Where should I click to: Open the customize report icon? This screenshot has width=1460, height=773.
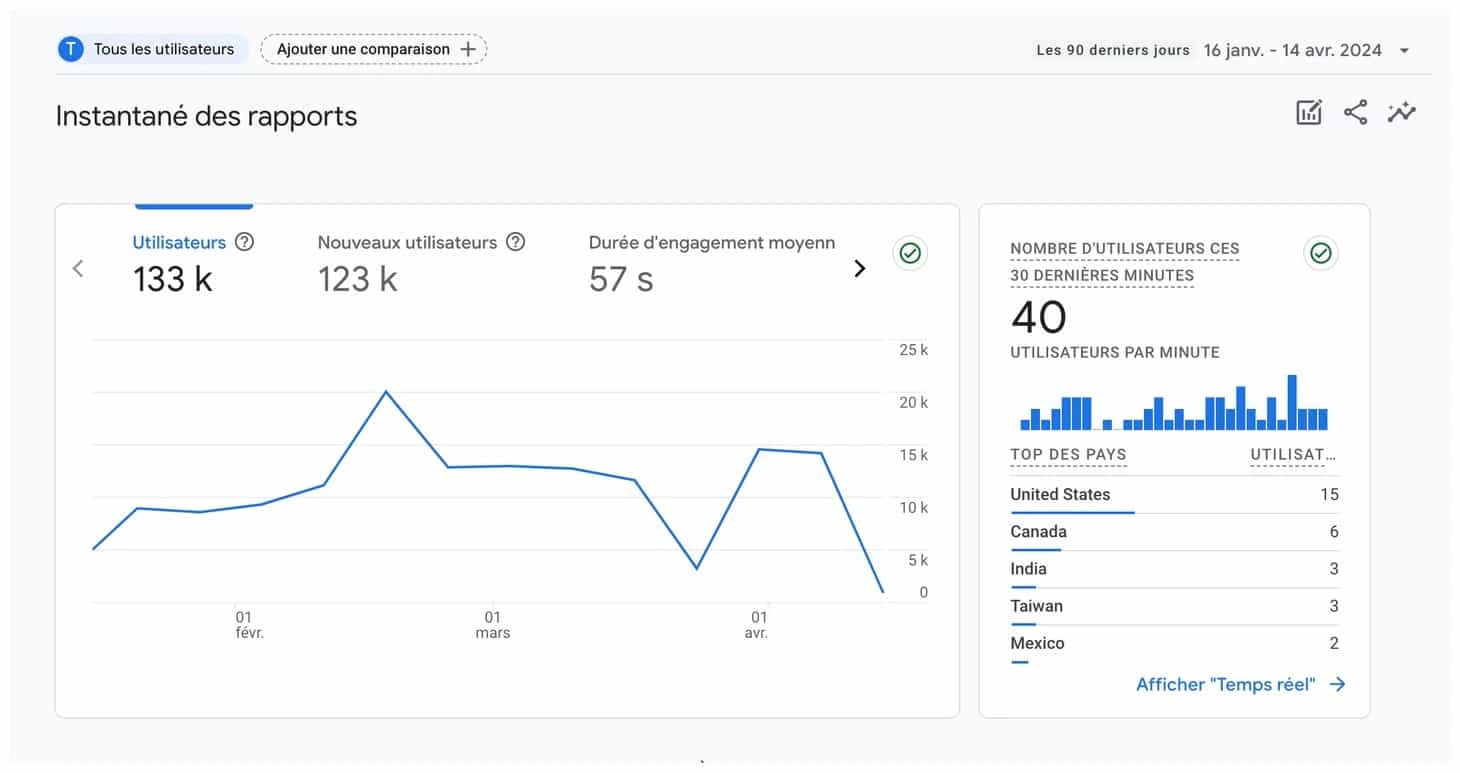[1309, 113]
